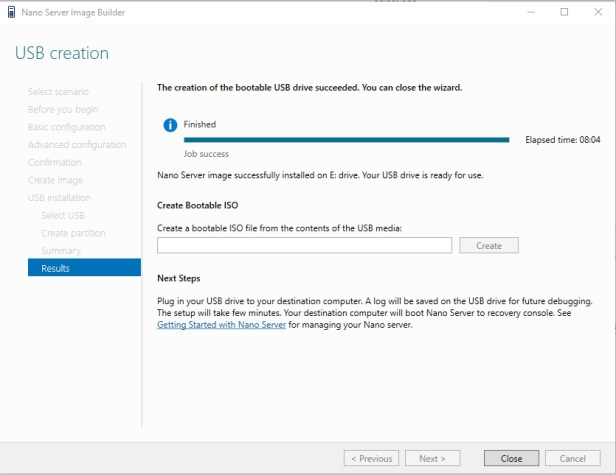Maximize the wizard window

click(x=564, y=12)
